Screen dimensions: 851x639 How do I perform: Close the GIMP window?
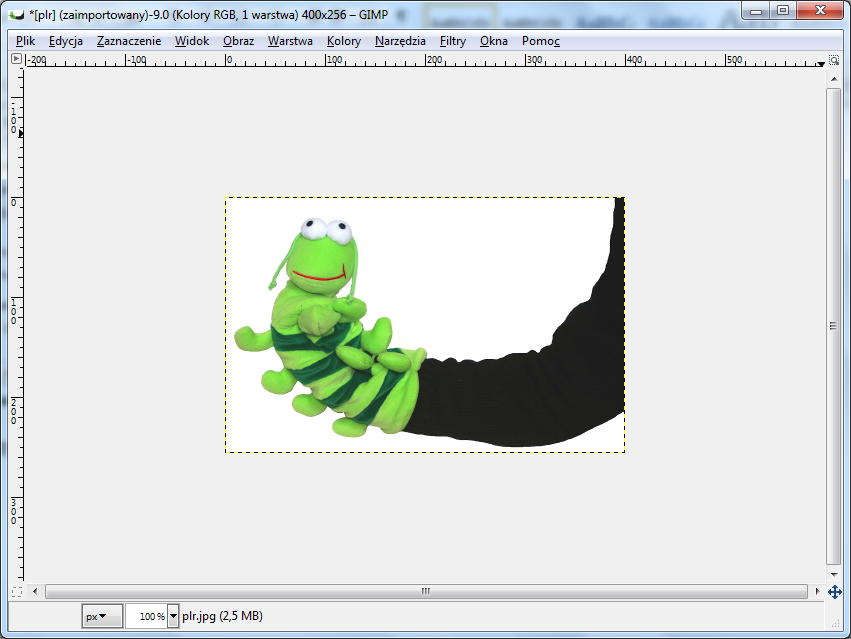click(820, 11)
